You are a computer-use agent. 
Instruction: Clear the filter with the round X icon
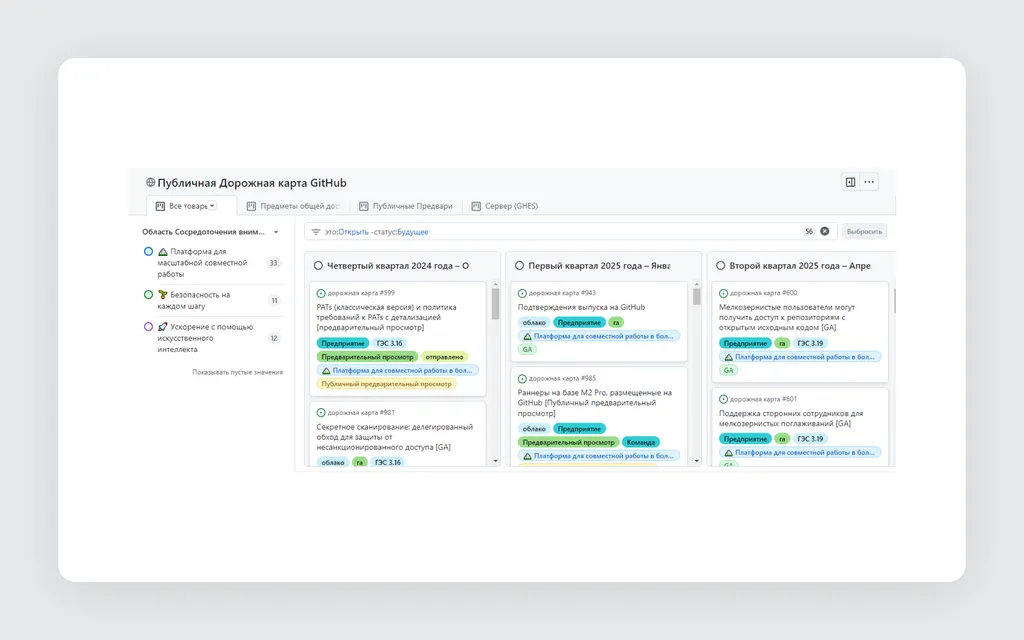pyautogui.click(x=825, y=231)
